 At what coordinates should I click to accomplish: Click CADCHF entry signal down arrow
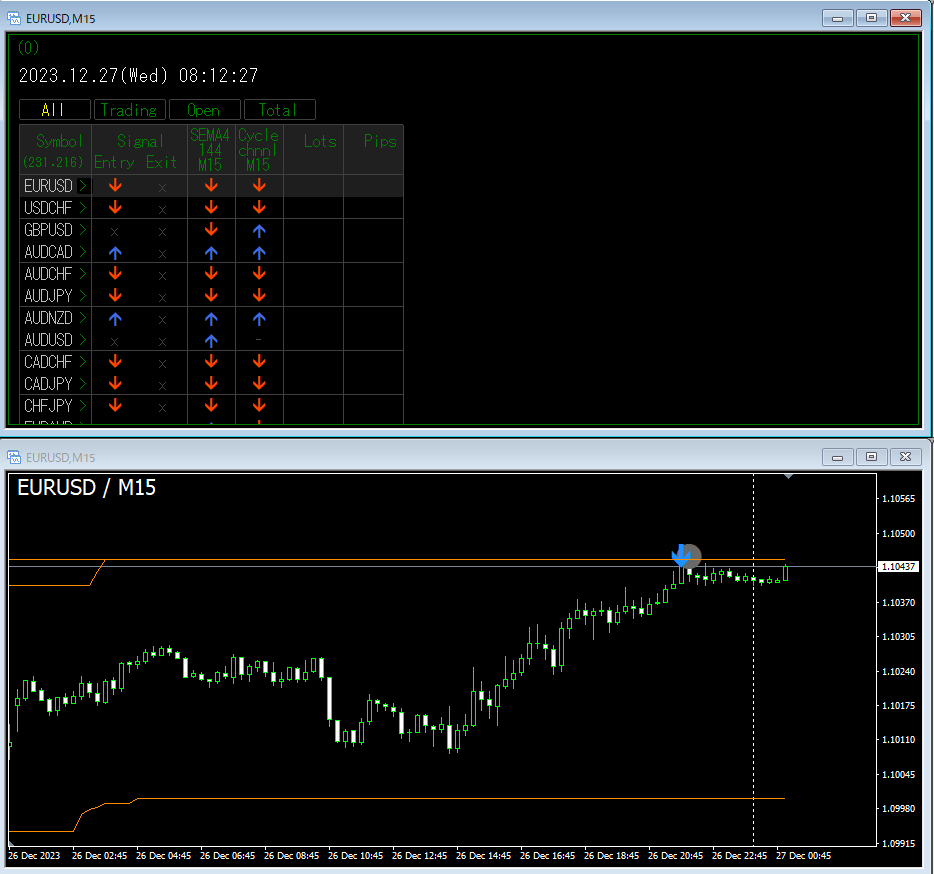115,362
